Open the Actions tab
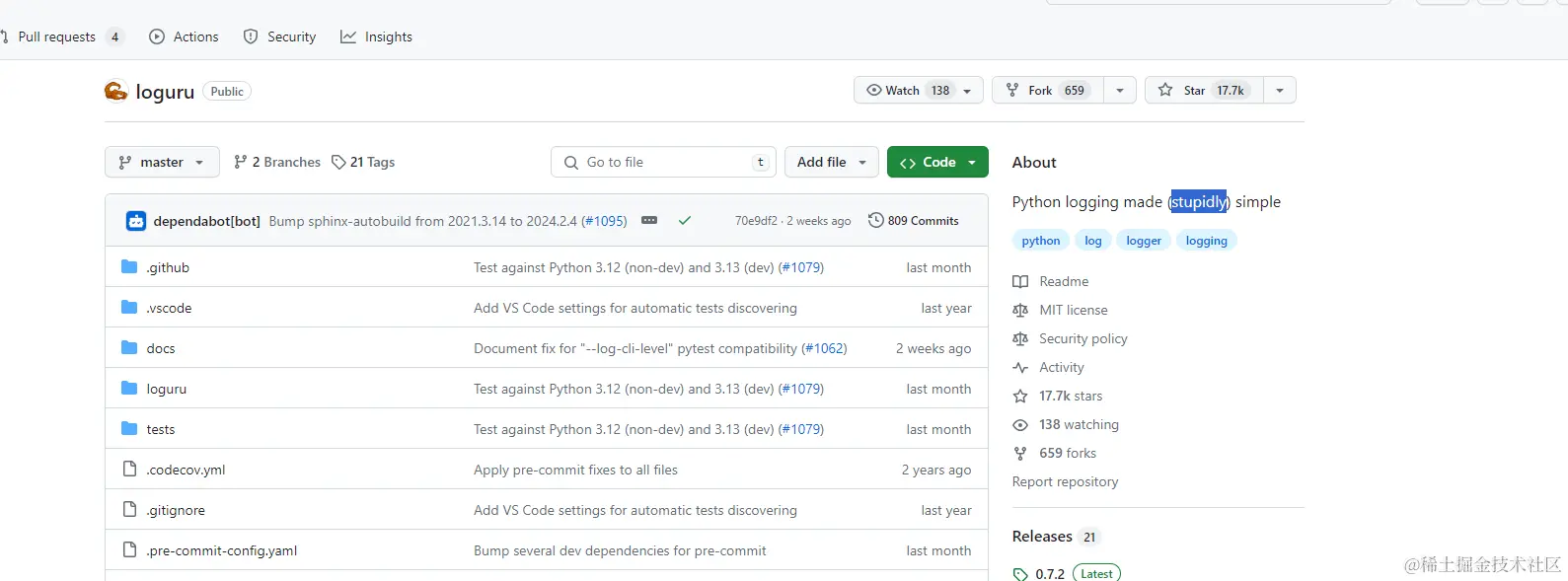1568x581 pixels. pyautogui.click(x=185, y=36)
